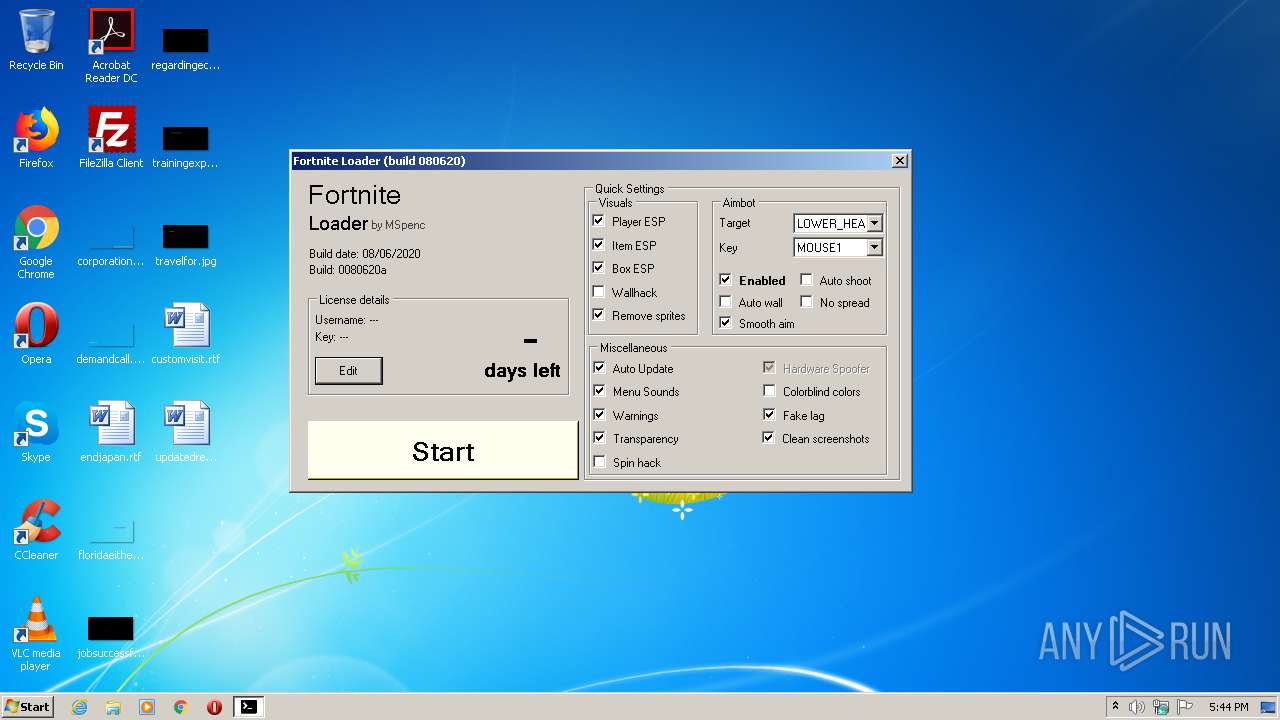This screenshot has width=1280, height=720.
Task: Show hidden tray icons arrow
Action: [1115, 707]
